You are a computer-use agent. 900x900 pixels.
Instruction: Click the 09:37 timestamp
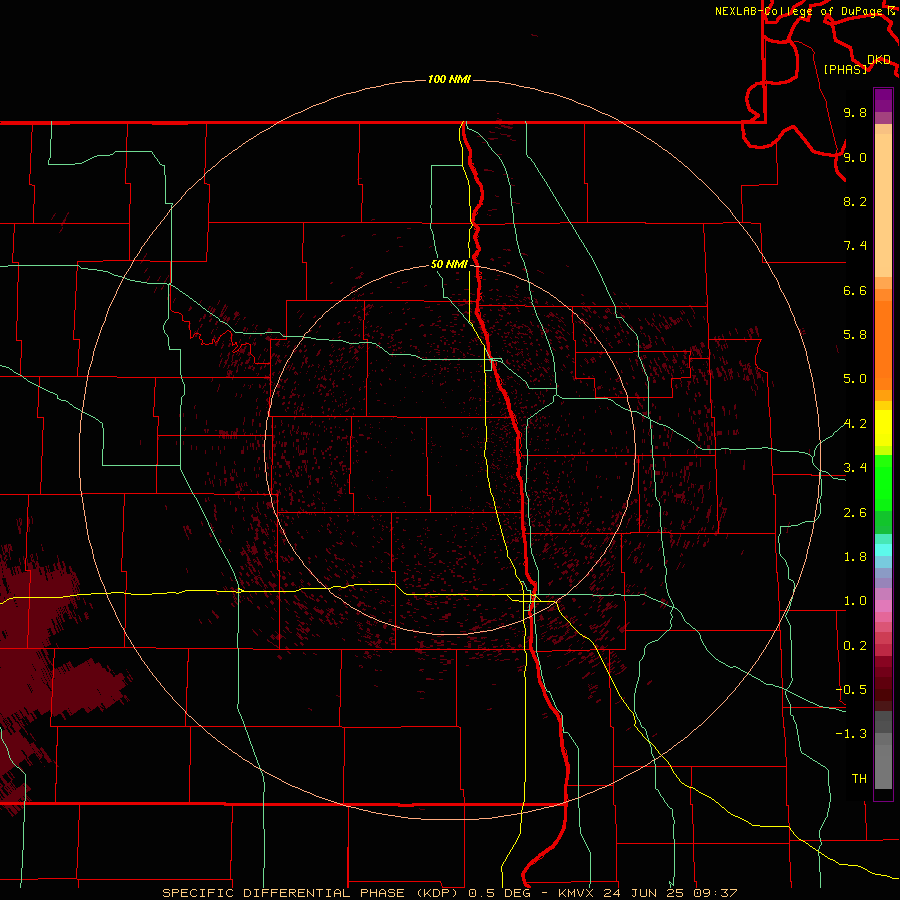(716, 893)
